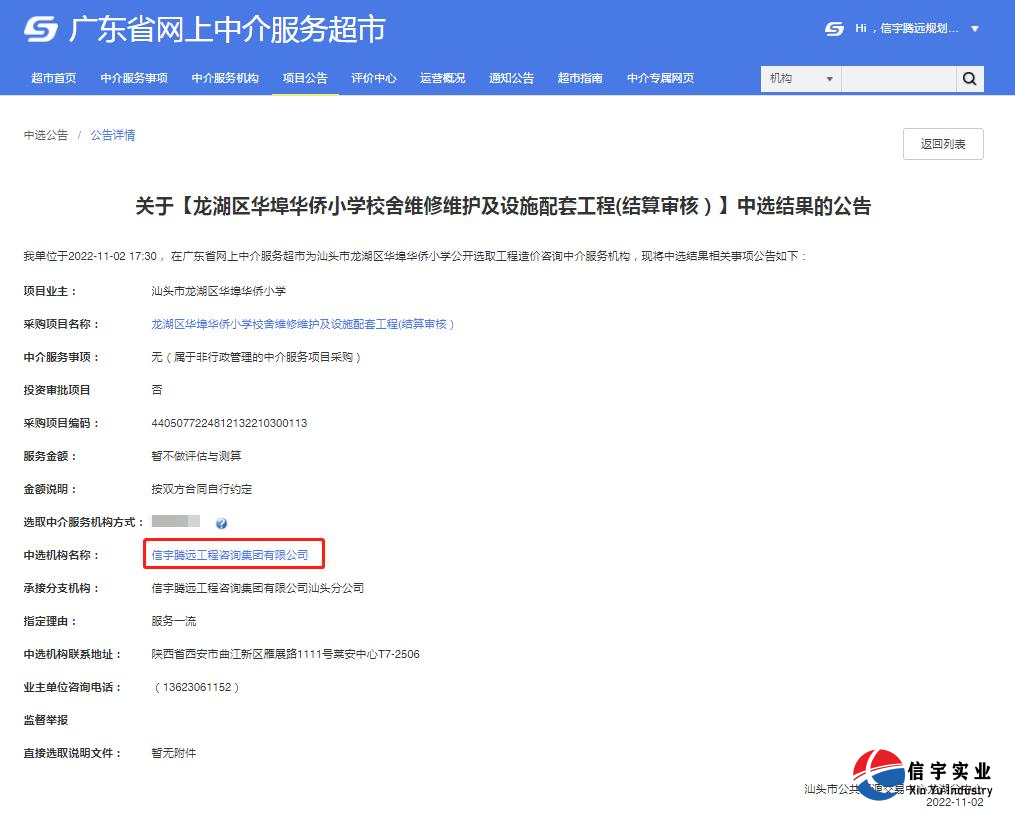
Task: Click the magnifier search icon
Action: [x=969, y=78]
